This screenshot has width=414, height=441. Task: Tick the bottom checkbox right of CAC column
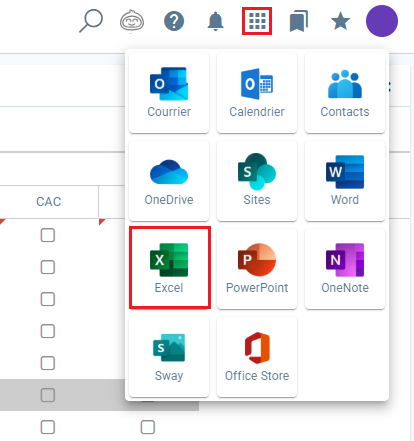(148, 427)
